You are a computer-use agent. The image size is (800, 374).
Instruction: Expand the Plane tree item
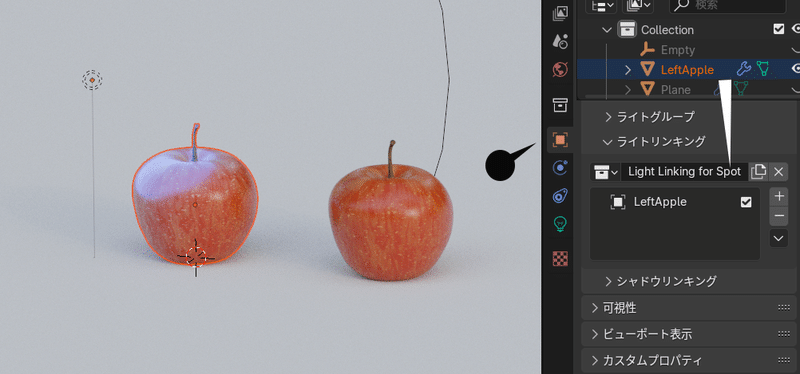628,89
